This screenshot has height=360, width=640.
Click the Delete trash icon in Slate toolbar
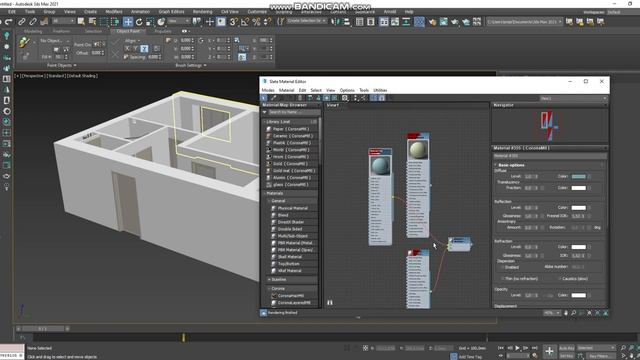pyautogui.click(x=300, y=98)
